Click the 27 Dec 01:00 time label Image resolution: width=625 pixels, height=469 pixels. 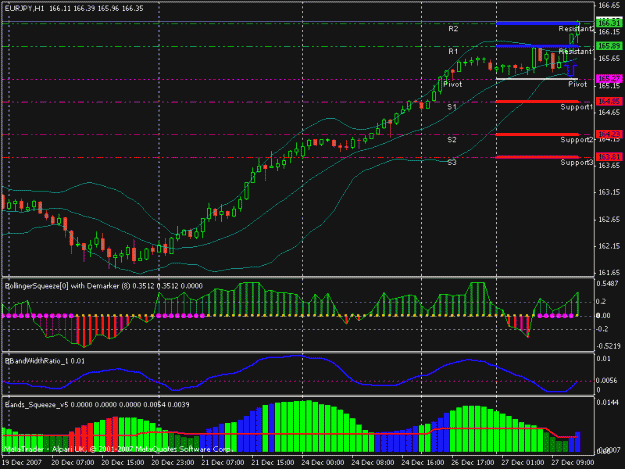tap(522, 463)
